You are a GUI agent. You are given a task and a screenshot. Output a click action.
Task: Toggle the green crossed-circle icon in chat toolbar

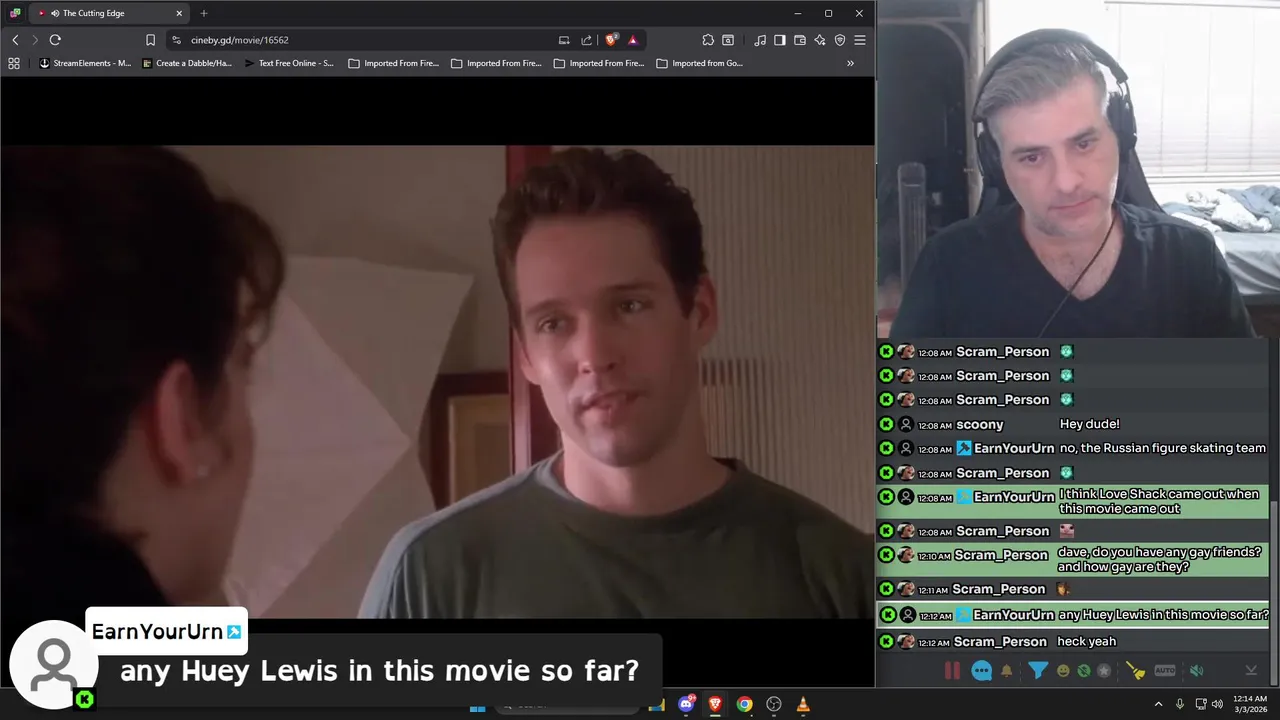tap(1084, 671)
